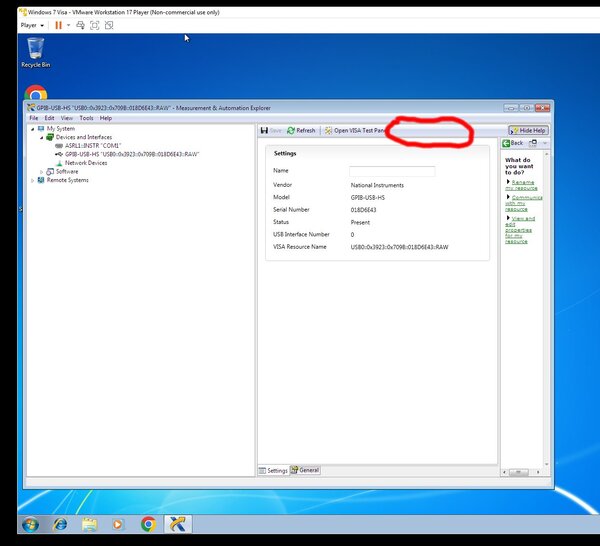The image size is (600, 546).
Task: Open the dropdown beside the pause button
Action: tap(68, 25)
